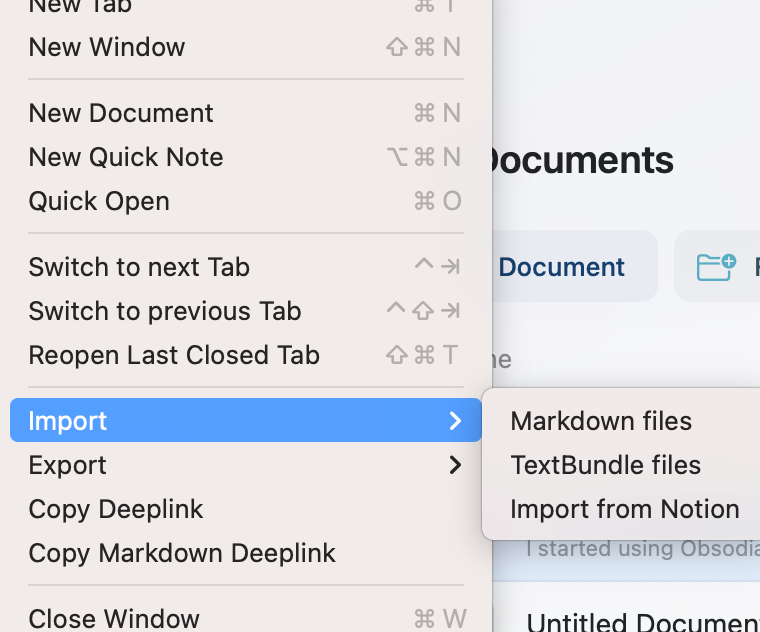Choose Reopen Last Closed Tab
The height and width of the screenshot is (632, 760).
click(x=174, y=355)
